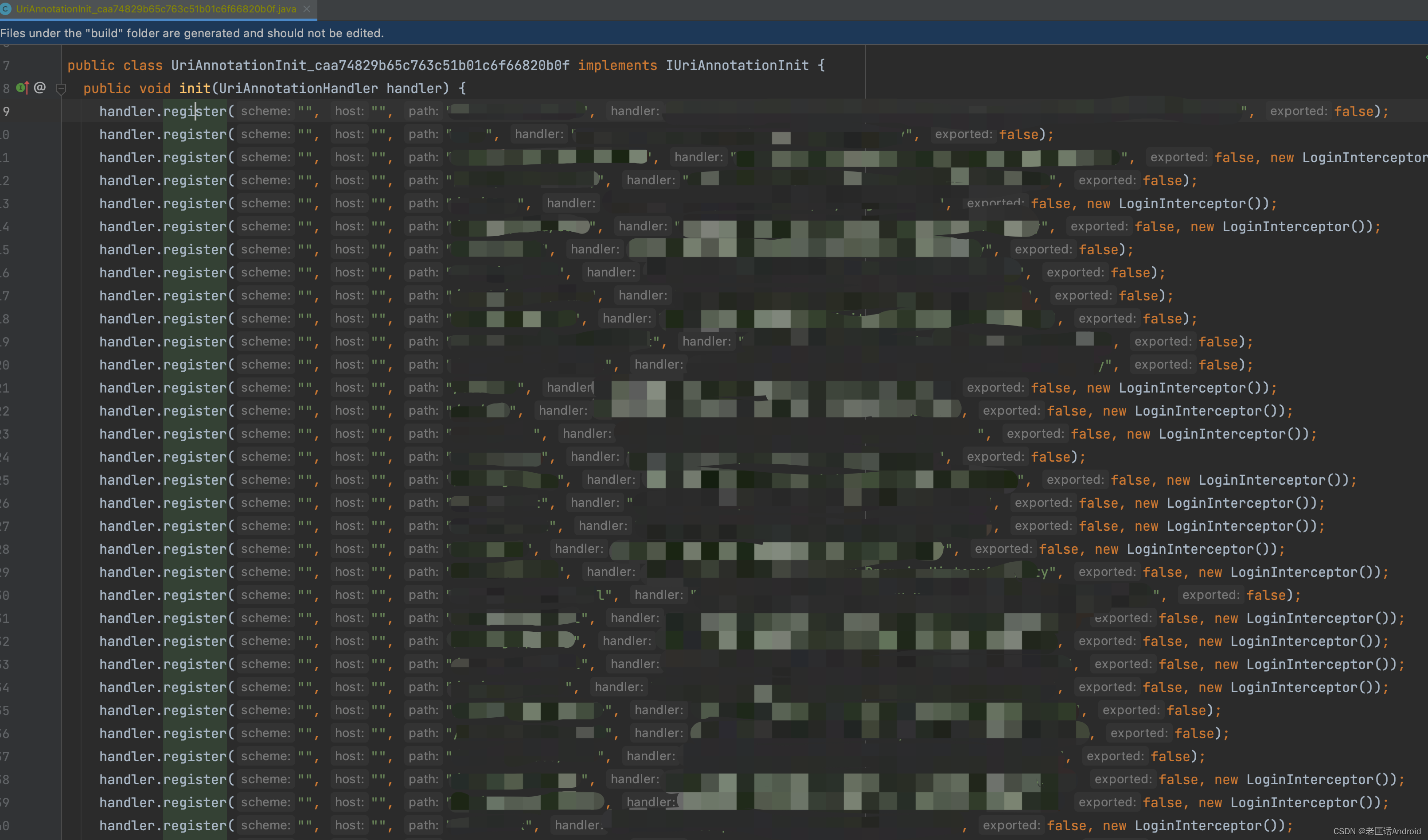Click line number 7 in the gutter
Image resolution: width=1428 pixels, height=840 pixels.
click(x=6, y=66)
